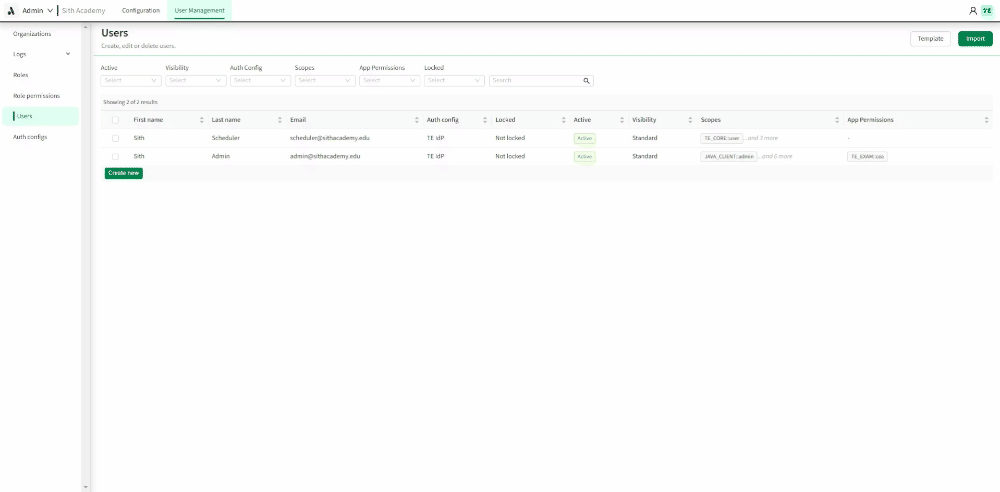The image size is (1000, 492).
Task: Click Last name cell Scheduler
Action: (x=226, y=138)
